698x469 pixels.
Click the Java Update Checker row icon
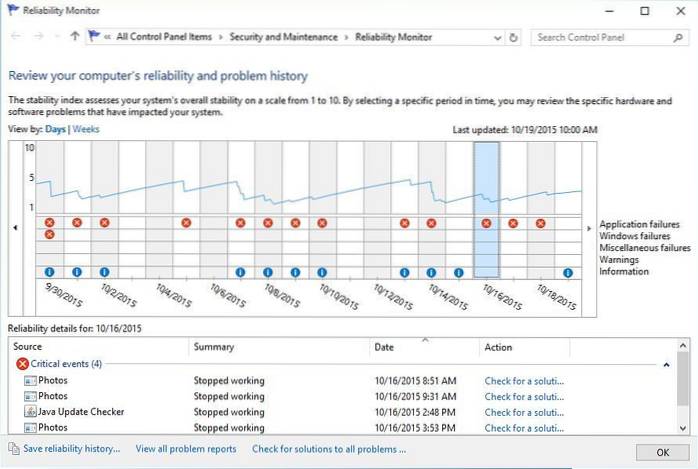pos(29,412)
